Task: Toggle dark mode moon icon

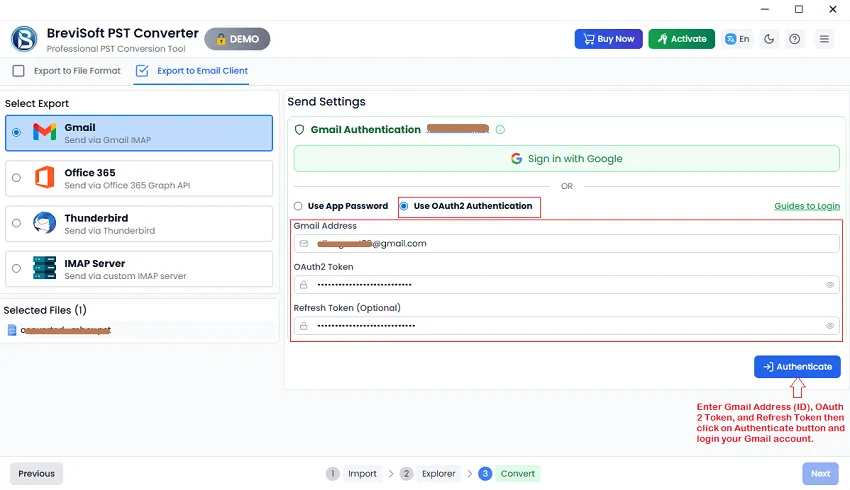Action: pos(769,39)
